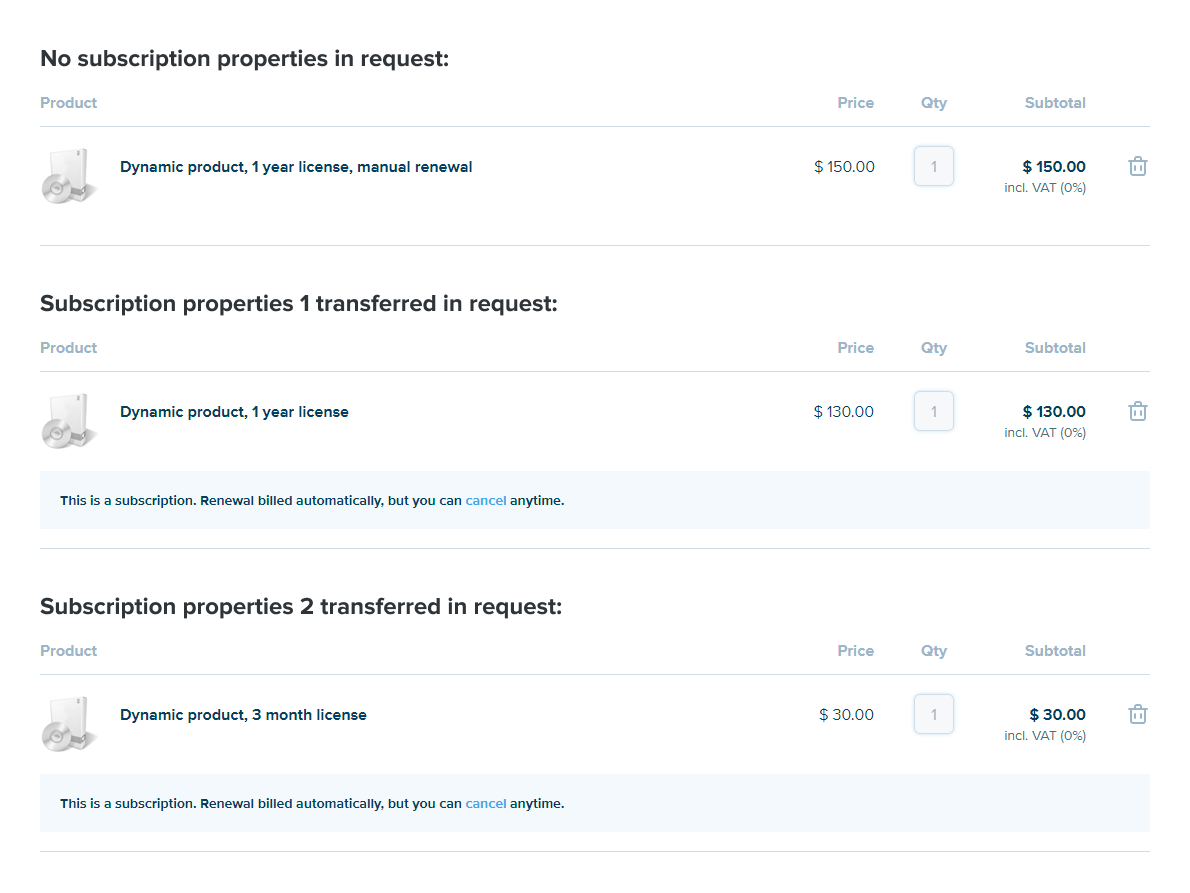Remove the $130.00 1 year license item
1190x893 pixels.
[1137, 412]
